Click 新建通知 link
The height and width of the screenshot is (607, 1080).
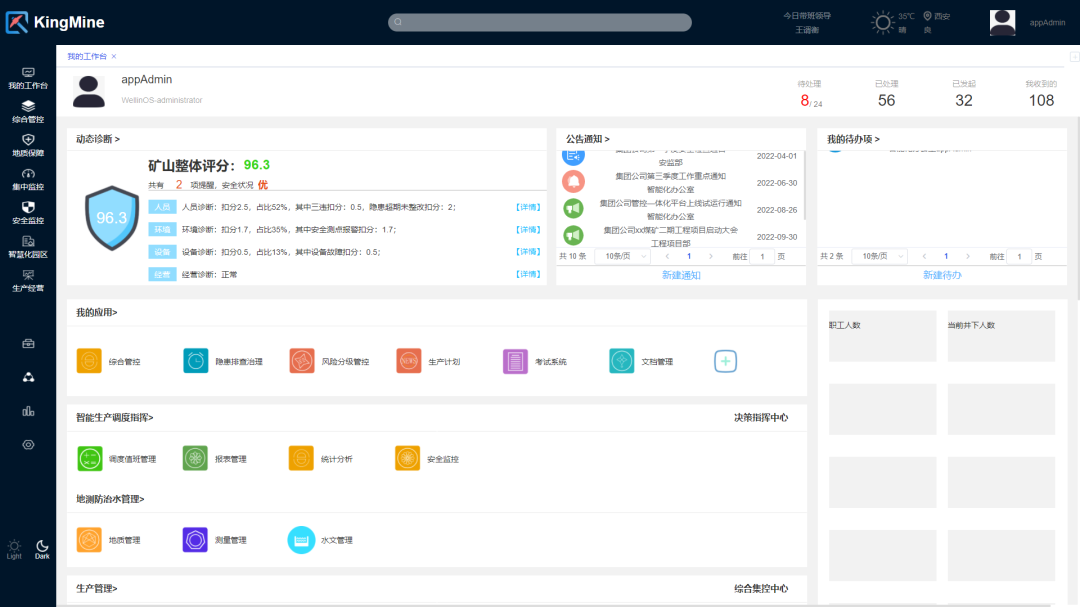pyautogui.click(x=681, y=275)
